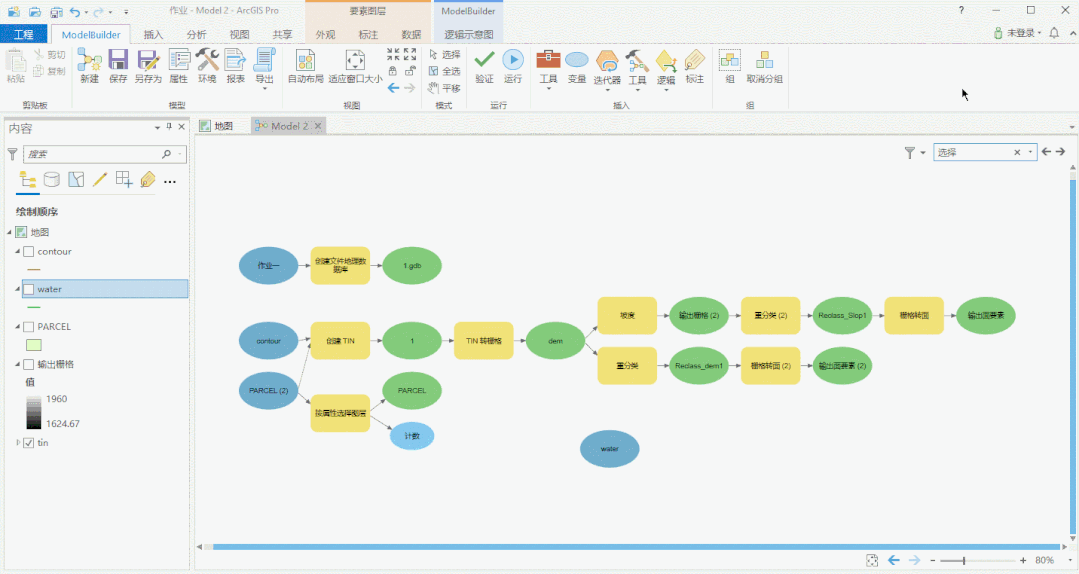The width and height of the screenshot is (1079, 574).
Task: Toggle the water layer checkbox
Action: coord(29,289)
